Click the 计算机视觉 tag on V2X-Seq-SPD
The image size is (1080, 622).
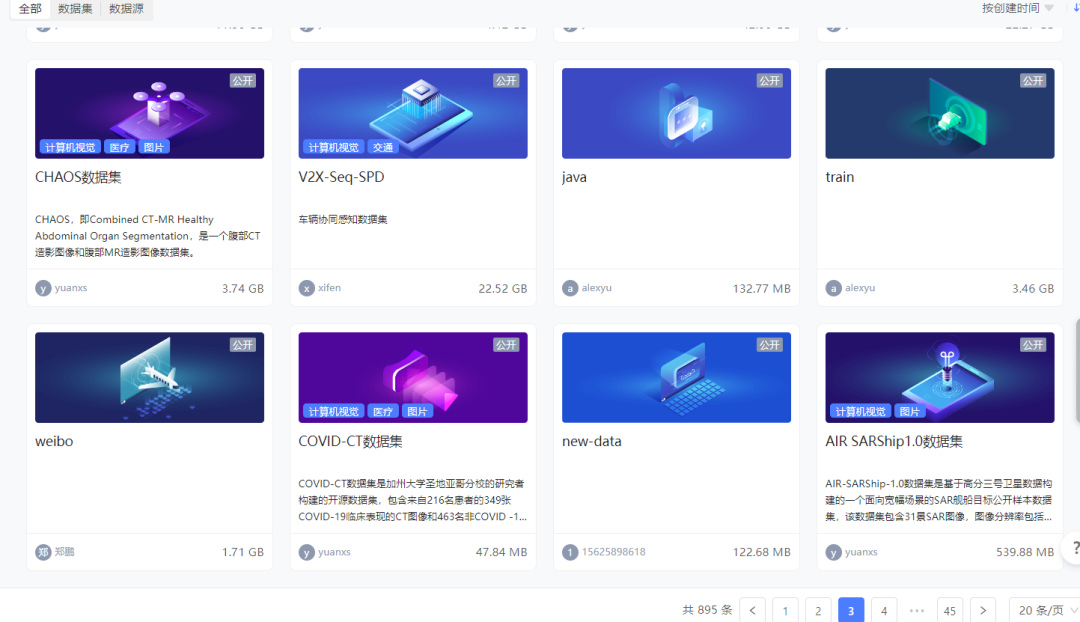(333, 147)
